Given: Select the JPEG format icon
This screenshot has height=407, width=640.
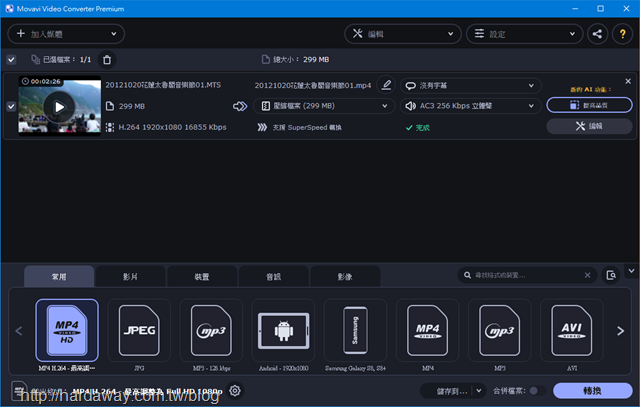Looking at the screenshot, I should pyautogui.click(x=139, y=330).
